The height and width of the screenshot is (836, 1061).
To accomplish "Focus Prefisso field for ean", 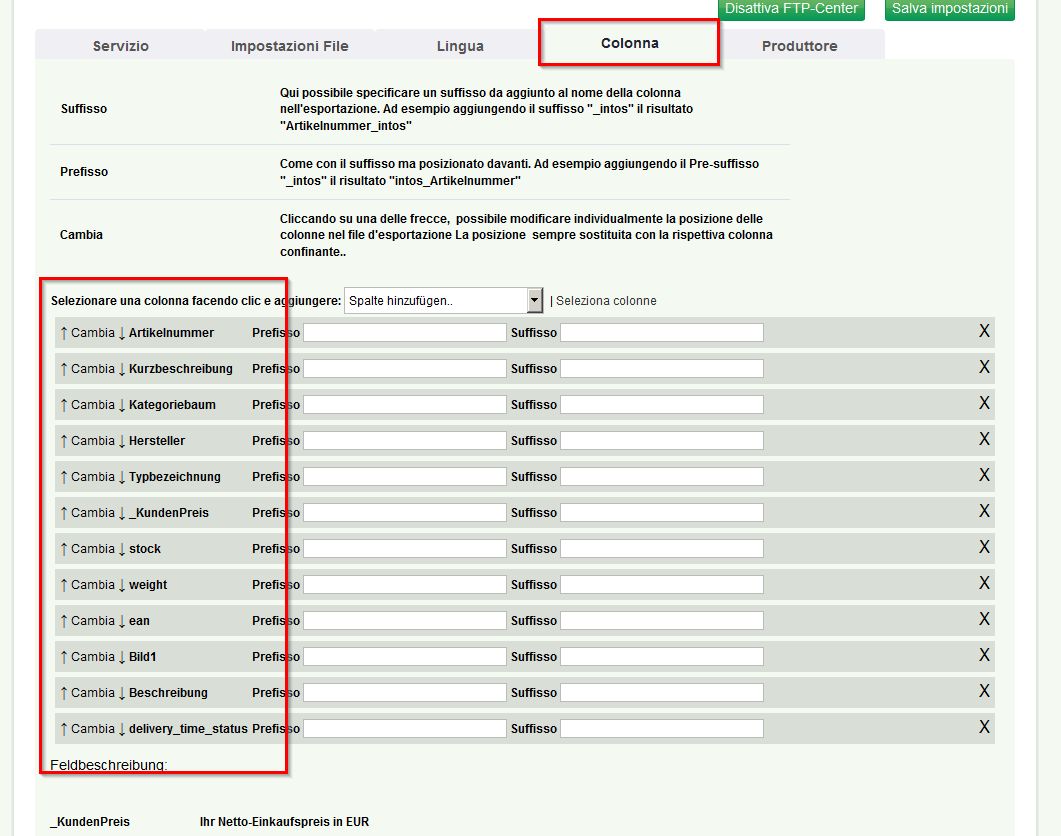I will point(405,621).
